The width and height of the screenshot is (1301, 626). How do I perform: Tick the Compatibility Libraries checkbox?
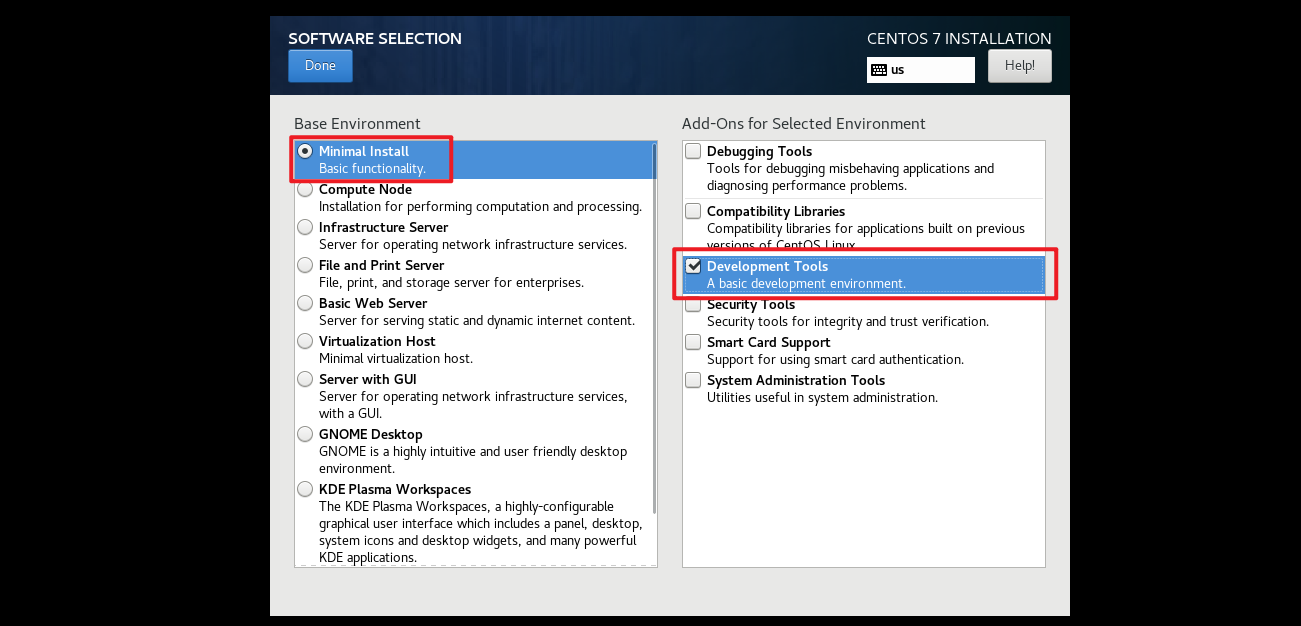point(693,211)
